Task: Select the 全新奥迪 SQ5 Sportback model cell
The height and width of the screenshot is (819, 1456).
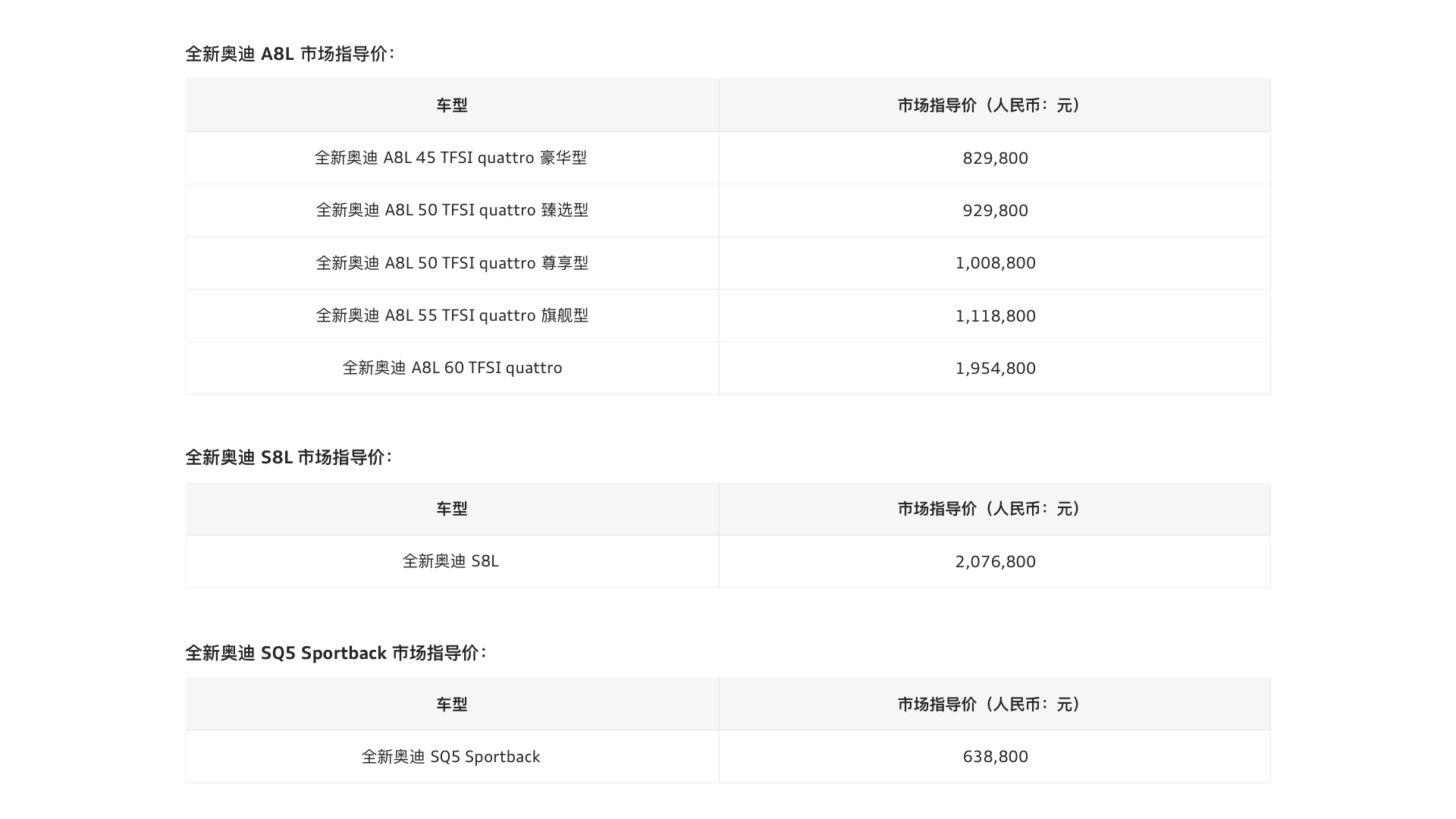Action: [x=450, y=757]
